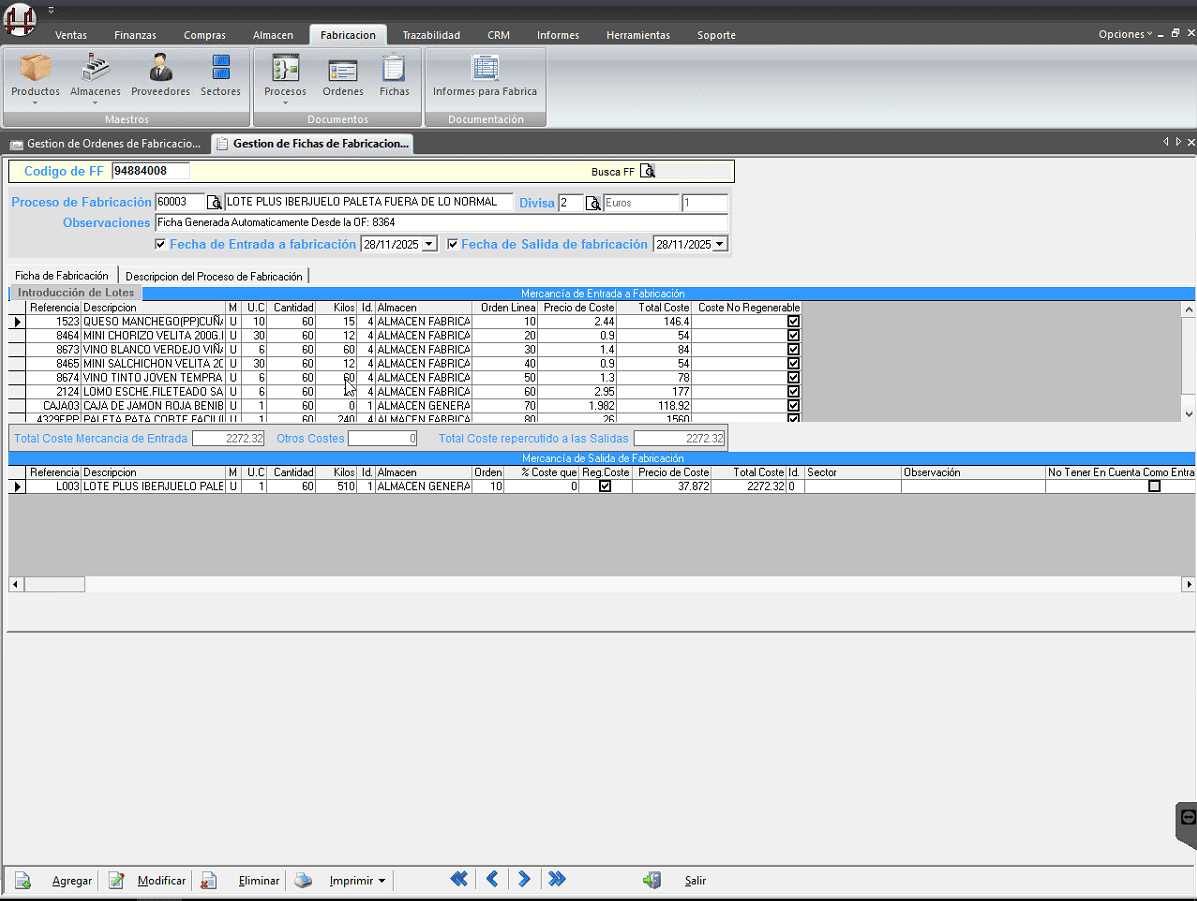Toggle Coste No Regenerable for MINI CHORIZO row
The image size is (1197, 901).
[x=793, y=335]
